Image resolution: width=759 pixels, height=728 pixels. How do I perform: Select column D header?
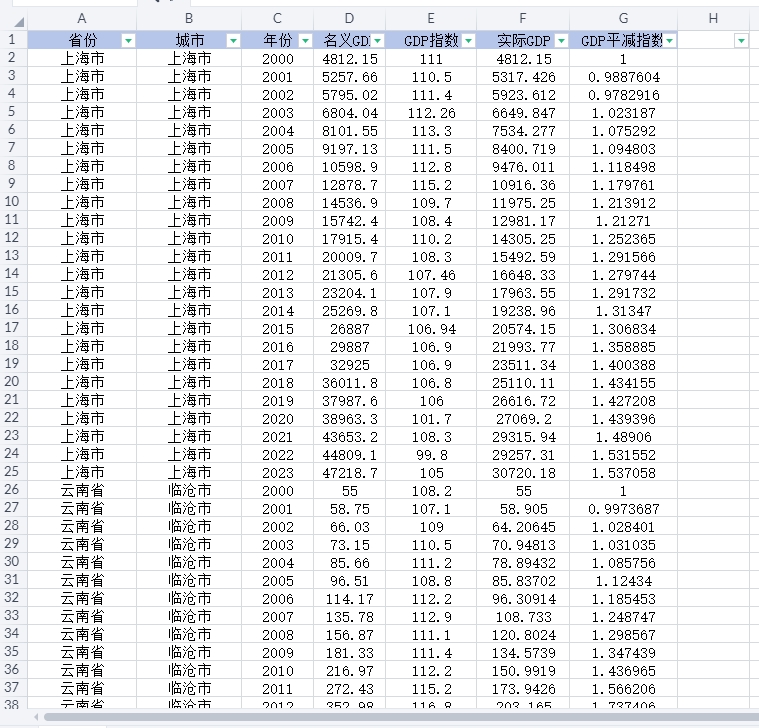(349, 19)
